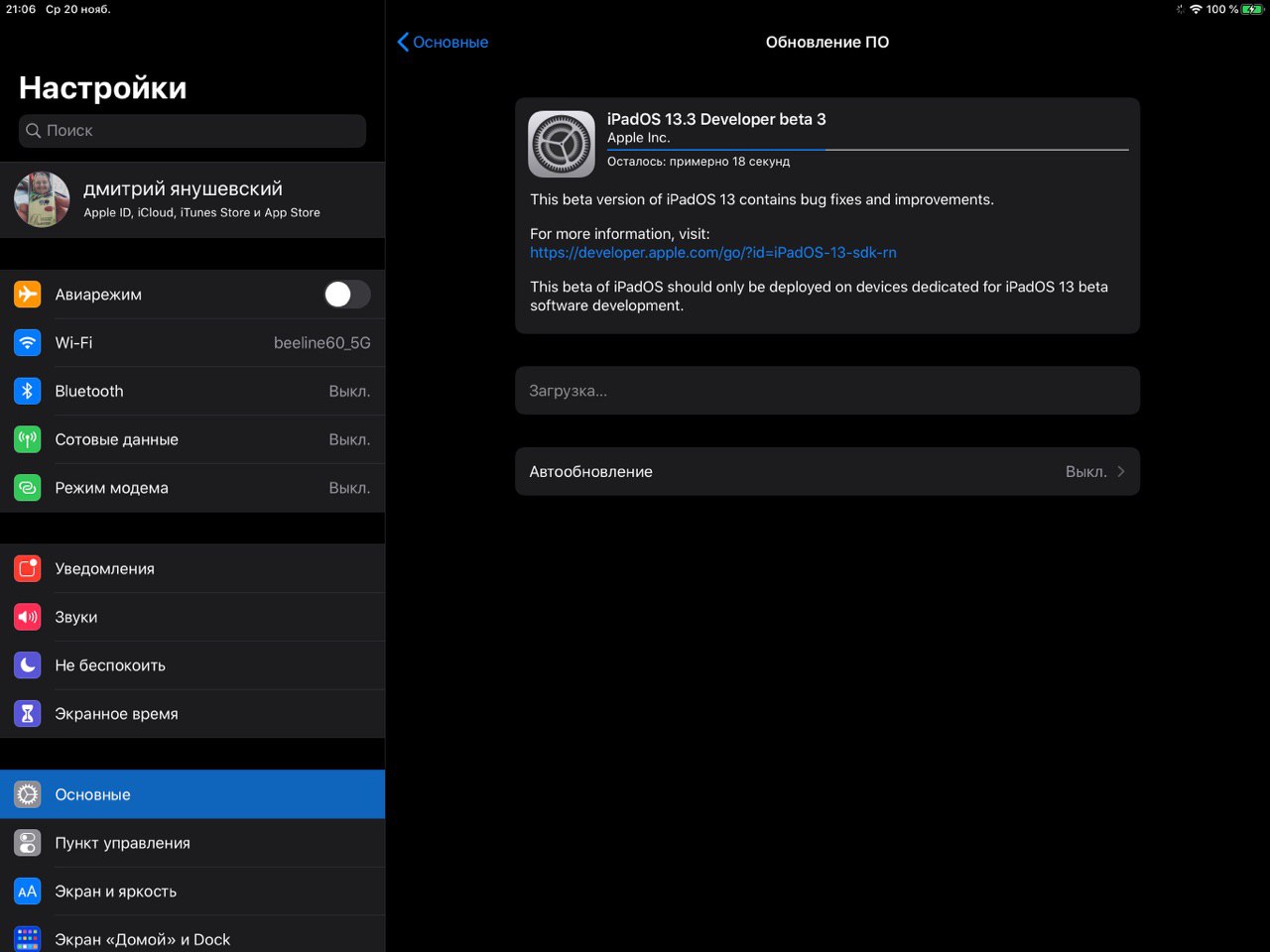Open Экран и яркость settings
The width and height of the screenshot is (1270, 952).
(x=192, y=892)
